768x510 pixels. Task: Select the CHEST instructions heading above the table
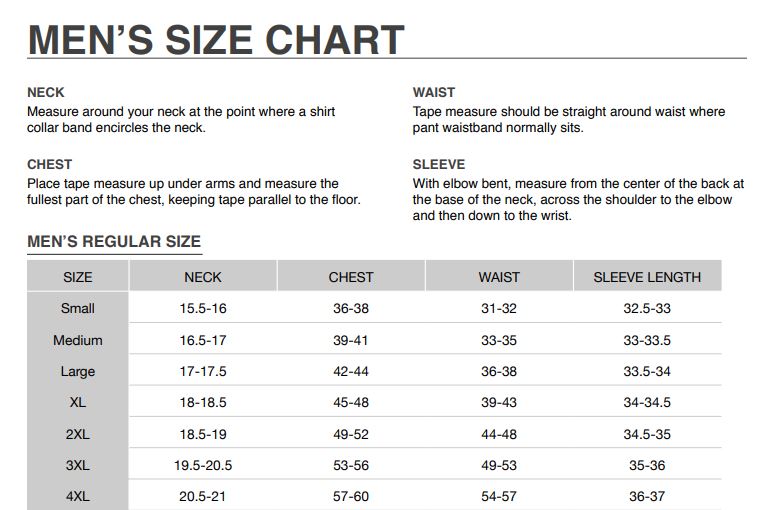[x=50, y=164]
